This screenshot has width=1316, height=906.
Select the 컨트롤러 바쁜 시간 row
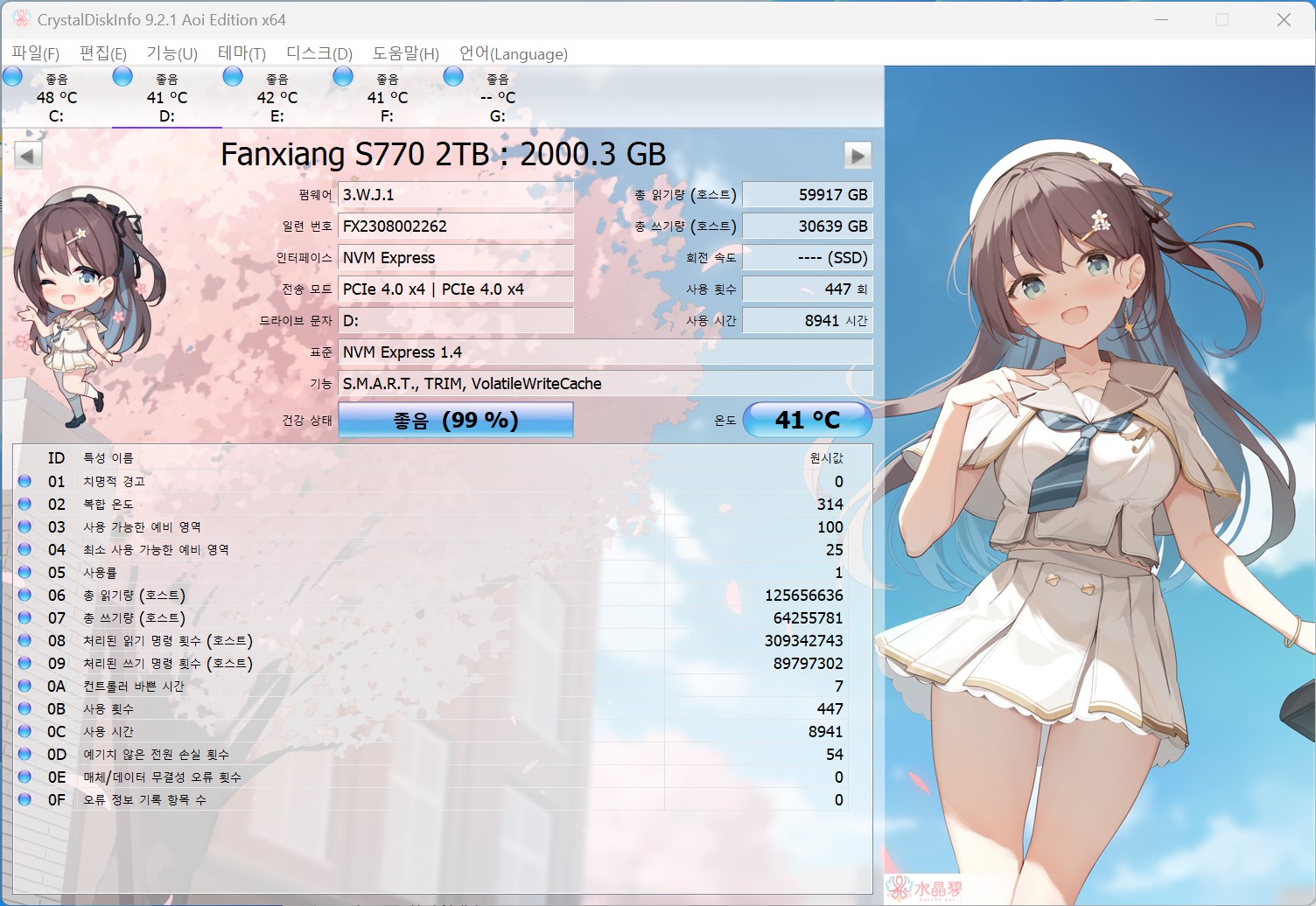(x=431, y=686)
